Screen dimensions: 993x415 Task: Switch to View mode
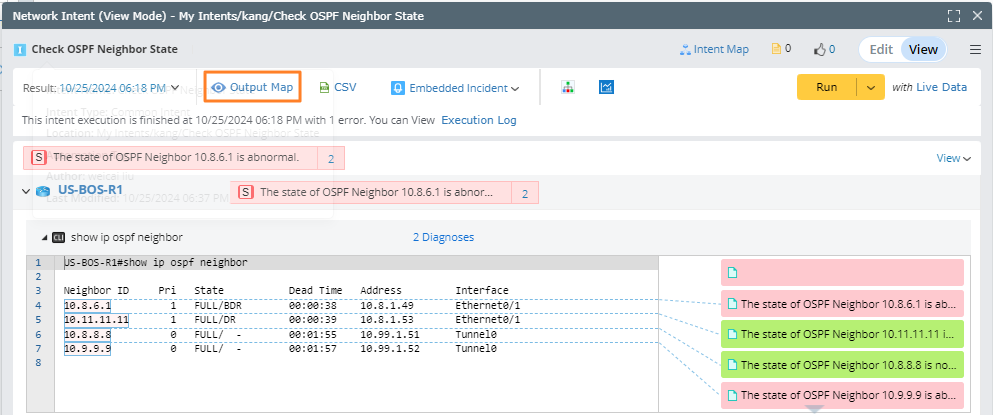click(923, 49)
